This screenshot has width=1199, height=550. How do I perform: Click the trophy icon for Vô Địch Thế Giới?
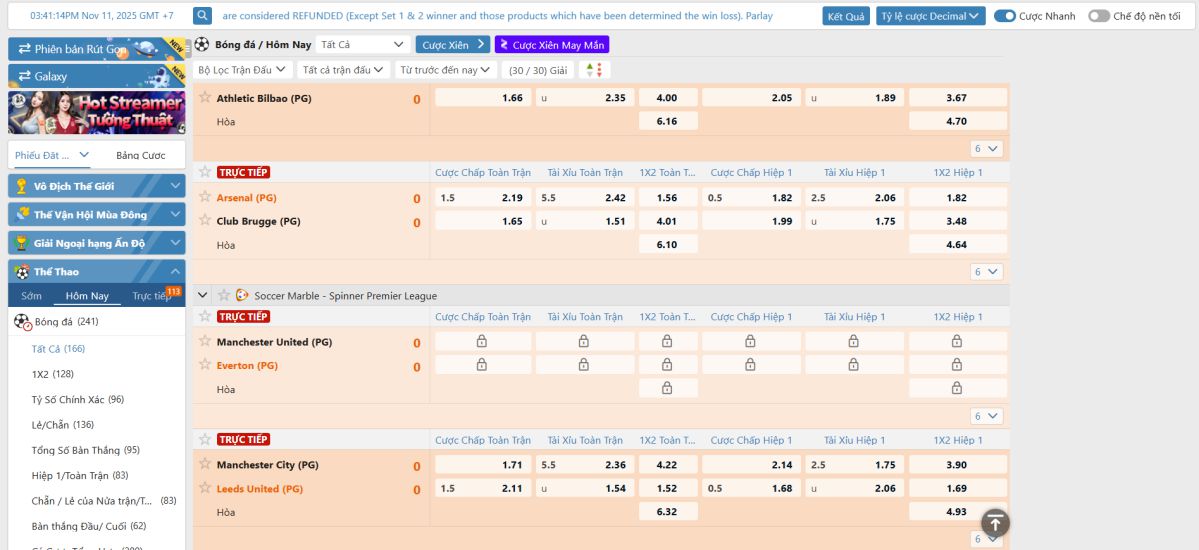pyautogui.click(x=21, y=186)
